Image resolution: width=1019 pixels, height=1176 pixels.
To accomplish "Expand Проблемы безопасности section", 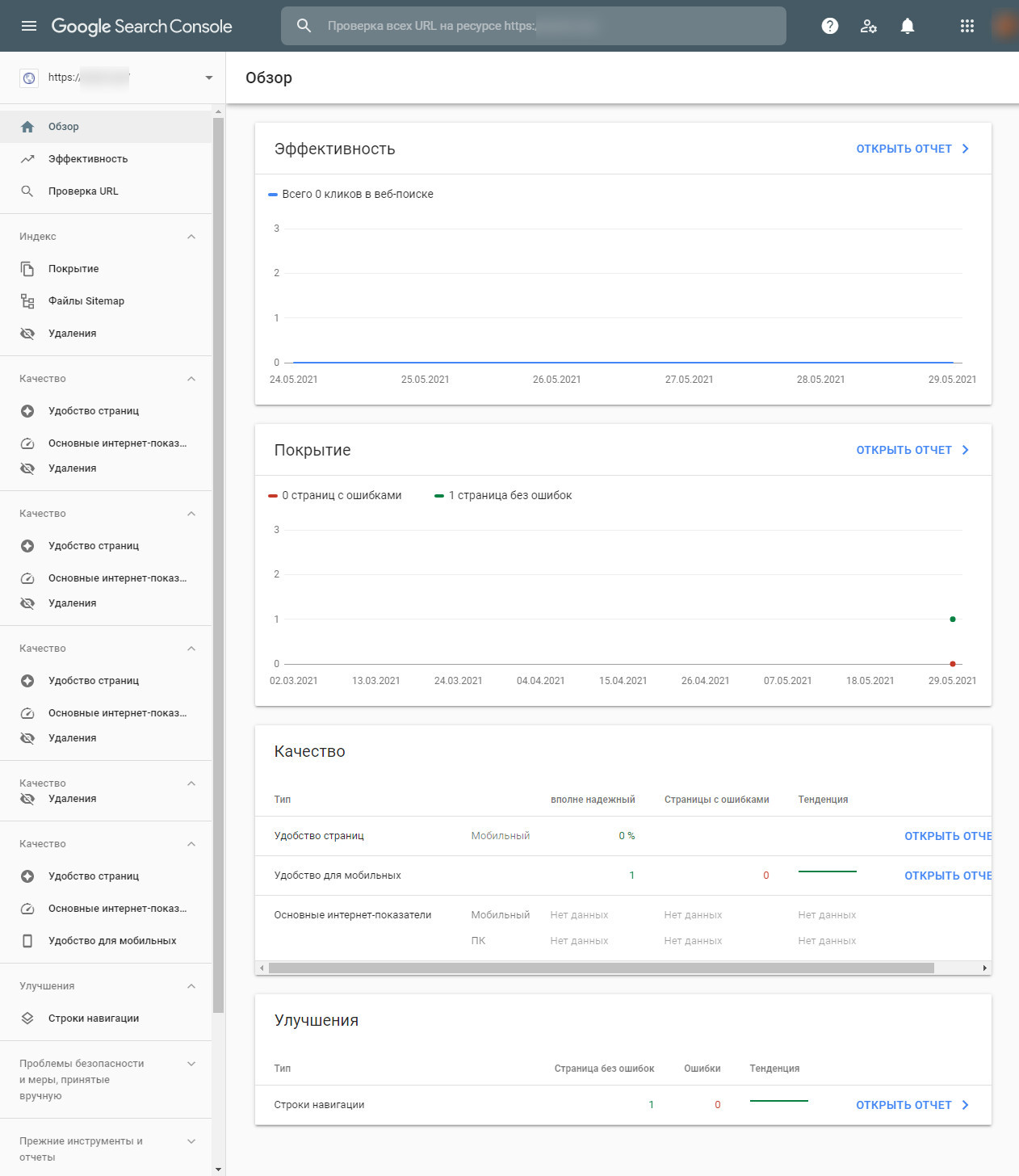I will tap(191, 1064).
